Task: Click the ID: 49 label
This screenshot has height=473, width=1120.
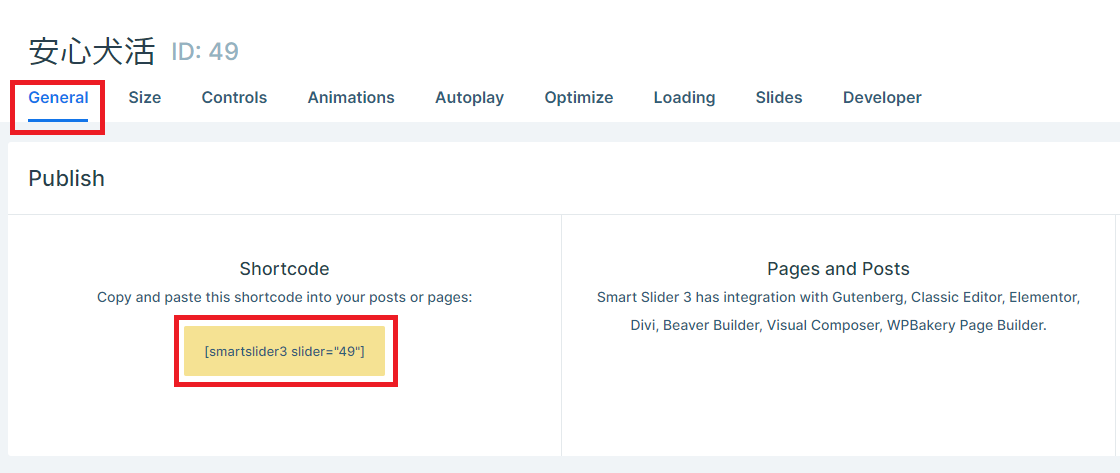Action: point(205,52)
